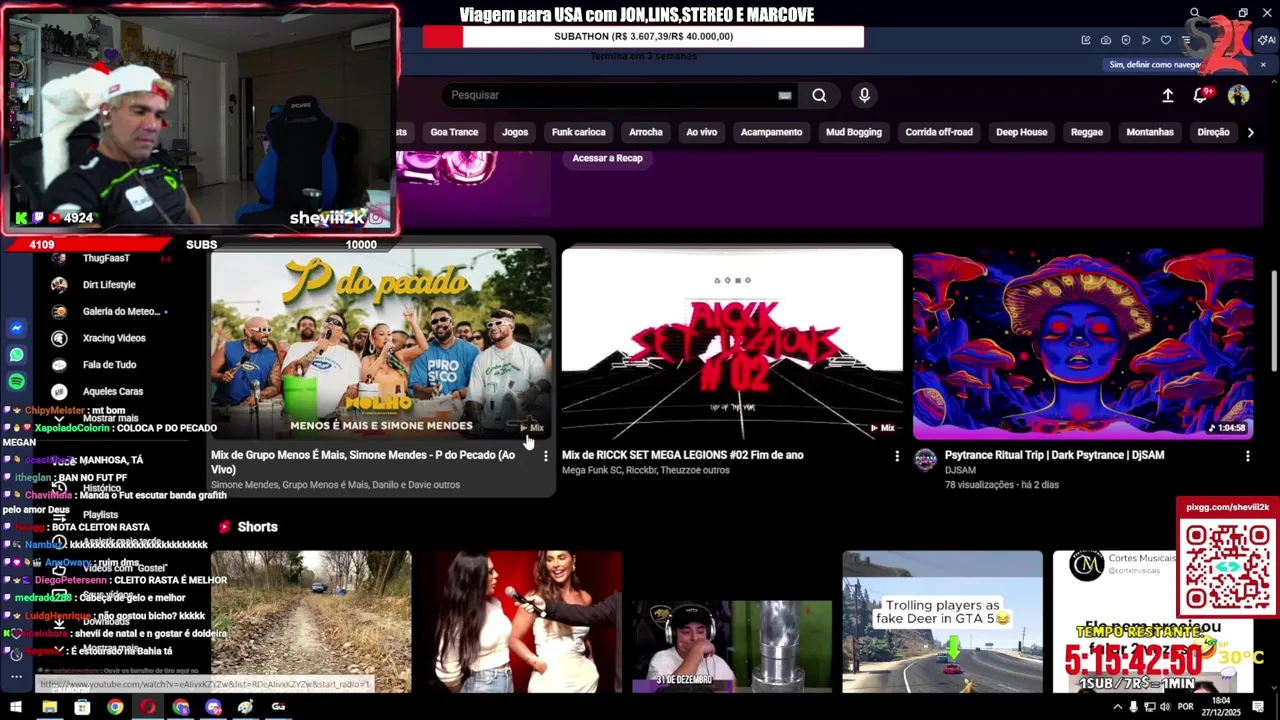Click the browser ad blocker shield icon
The width and height of the screenshot is (1280, 720).
[x=1126, y=40]
